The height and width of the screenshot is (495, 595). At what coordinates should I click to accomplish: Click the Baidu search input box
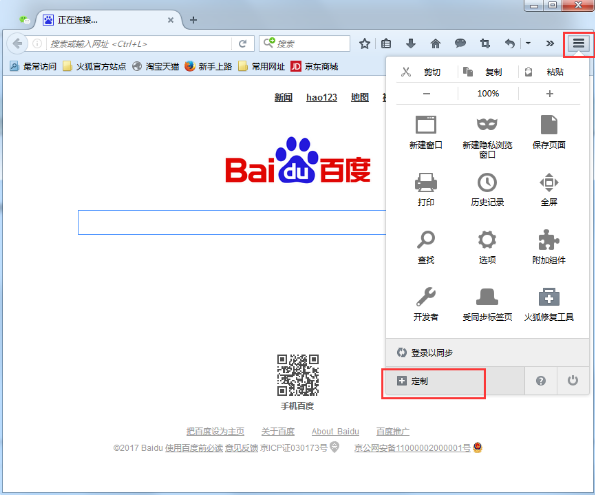point(232,222)
